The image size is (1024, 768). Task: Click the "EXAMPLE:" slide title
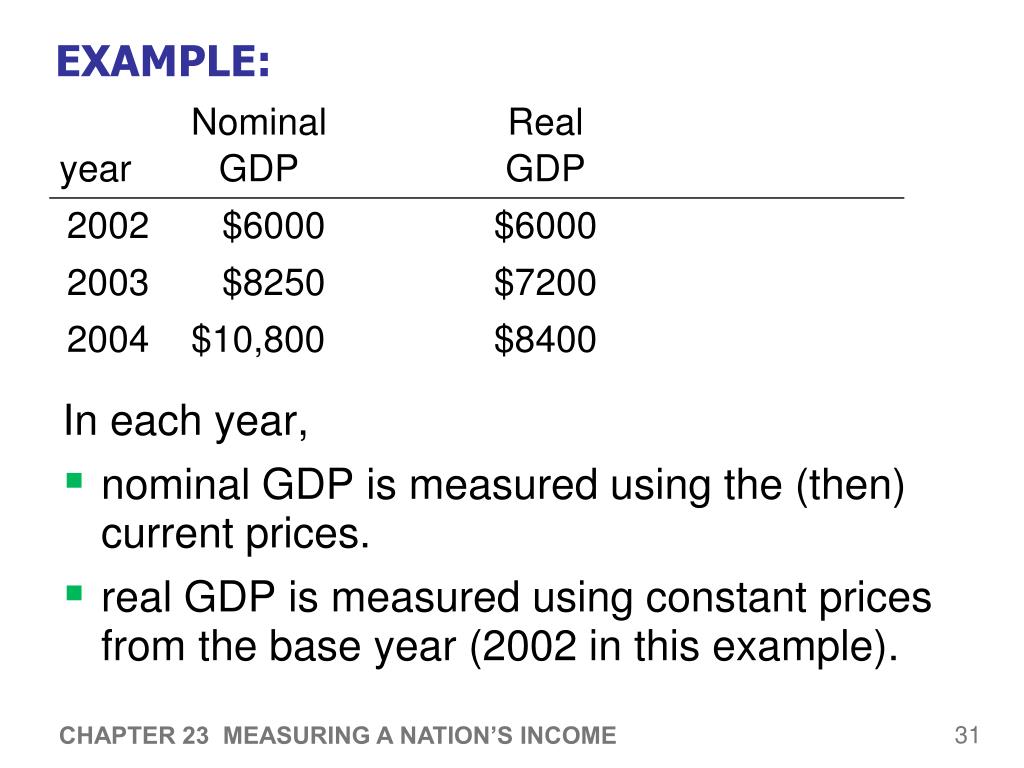(163, 62)
